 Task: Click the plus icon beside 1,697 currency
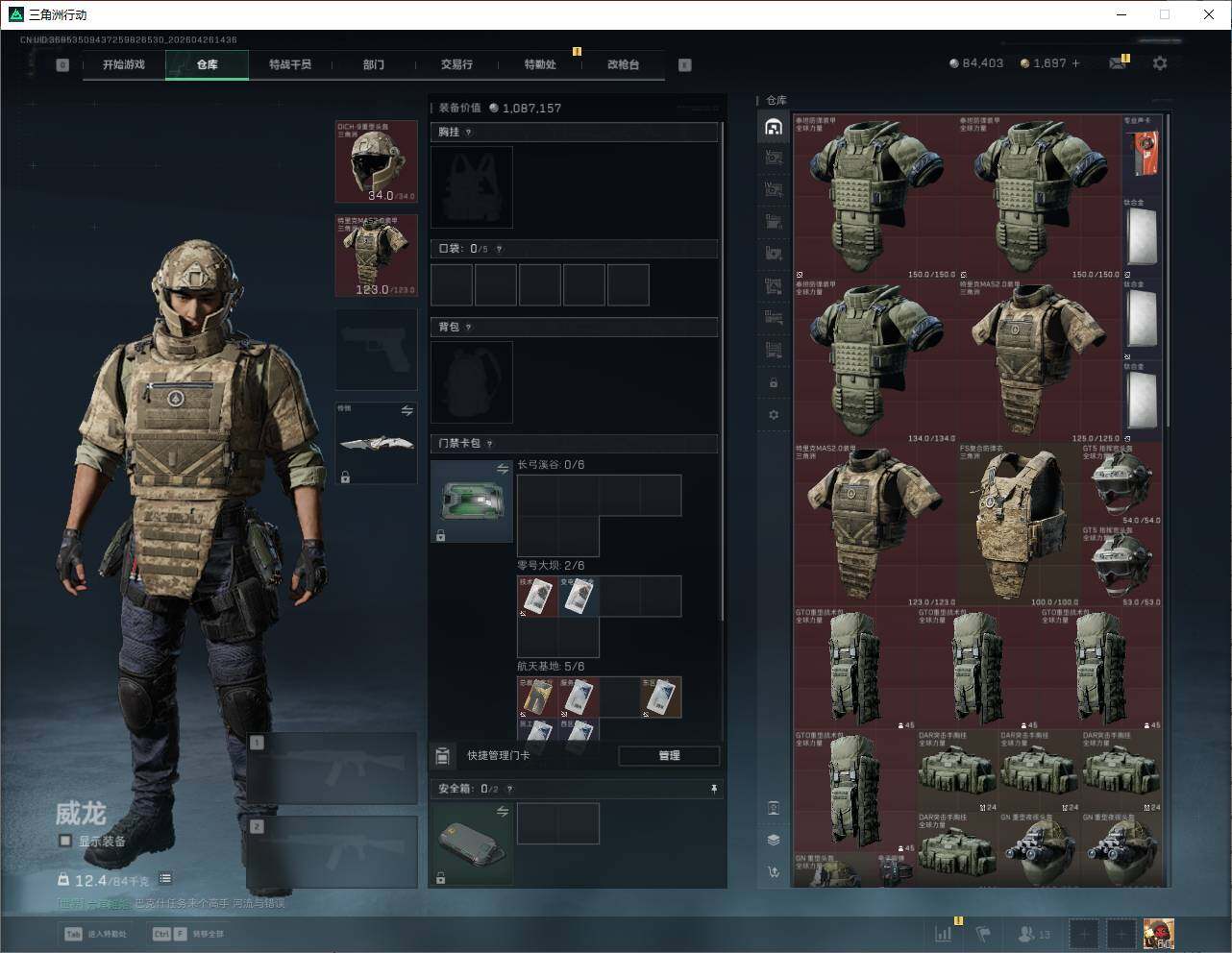(1075, 63)
